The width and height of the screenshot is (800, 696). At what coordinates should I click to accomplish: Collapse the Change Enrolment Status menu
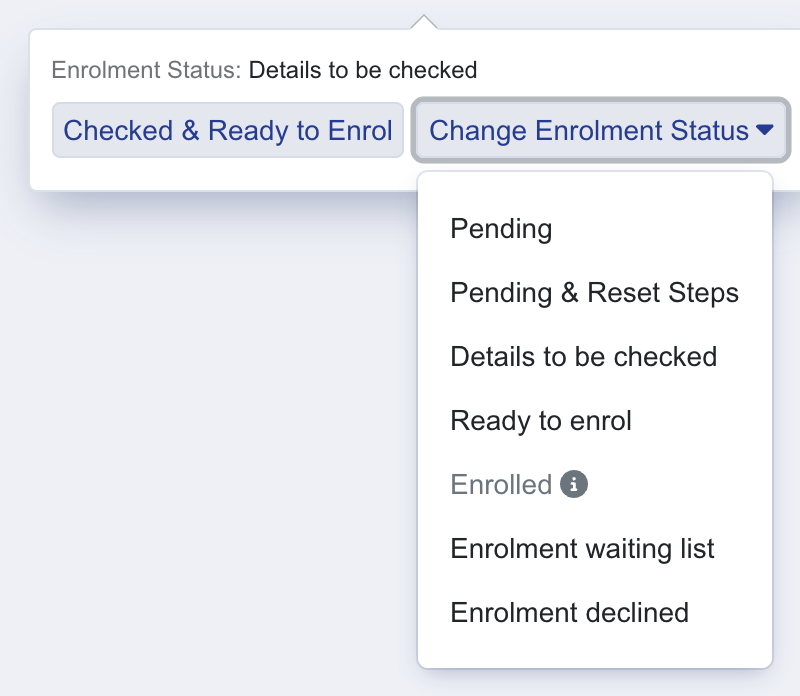601,130
